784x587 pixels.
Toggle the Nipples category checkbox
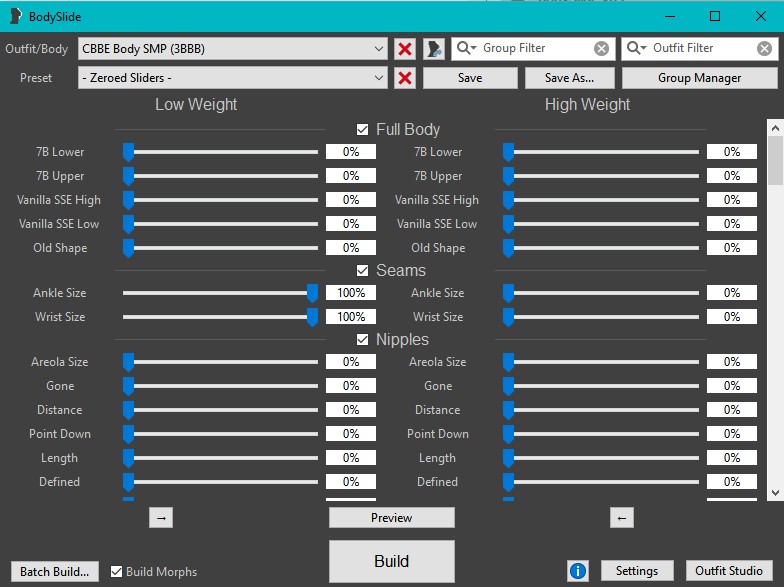(x=362, y=340)
